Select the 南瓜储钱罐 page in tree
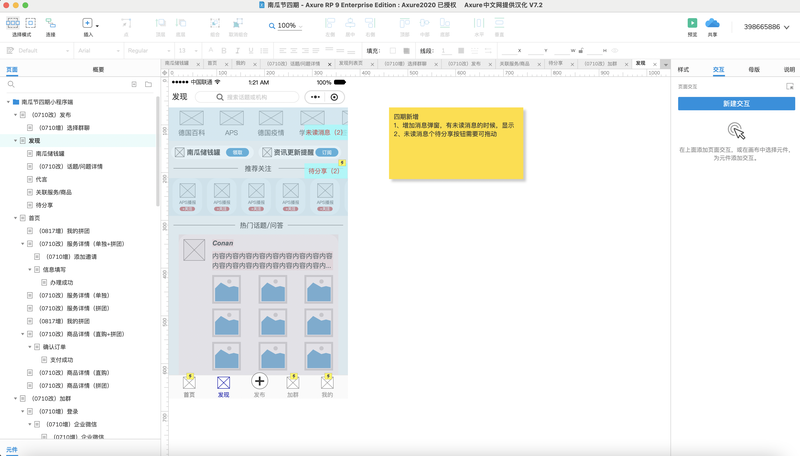 [x=49, y=154]
